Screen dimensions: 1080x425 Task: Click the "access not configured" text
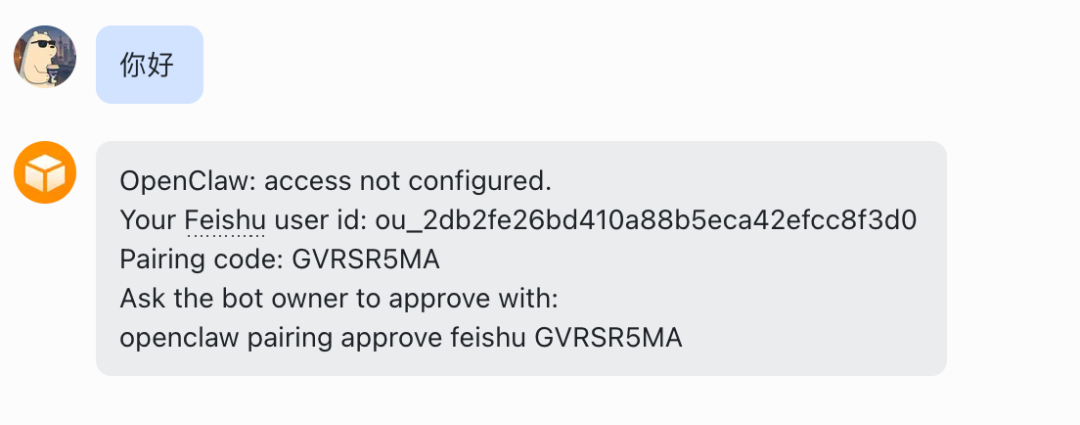407,182
